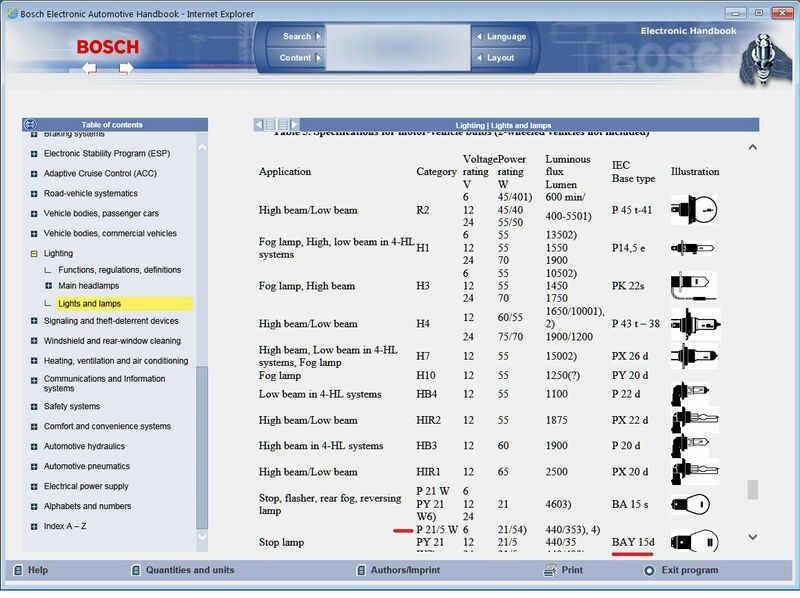Viewport: 800px width, 598px height.
Task: Click the spark plug image in header
Action: (764, 60)
